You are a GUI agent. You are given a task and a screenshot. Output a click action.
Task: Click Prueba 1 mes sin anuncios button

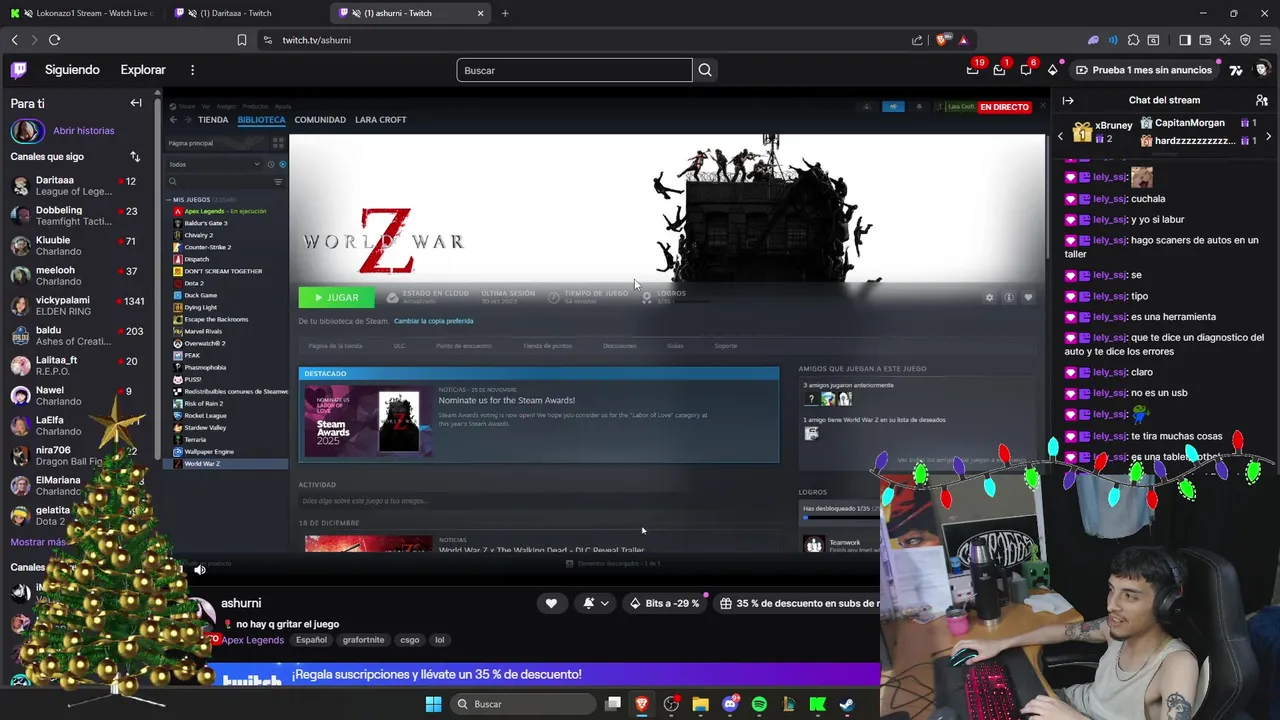[1143, 70]
